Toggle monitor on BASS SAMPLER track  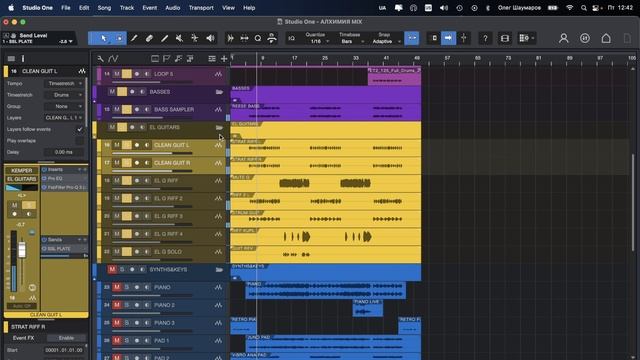click(x=147, y=109)
